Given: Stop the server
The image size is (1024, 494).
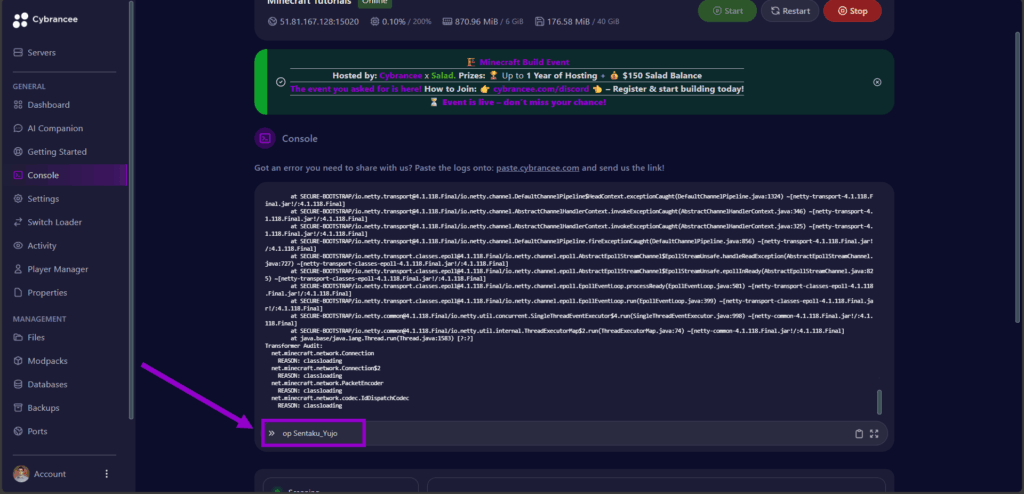Looking at the screenshot, I should point(852,11).
